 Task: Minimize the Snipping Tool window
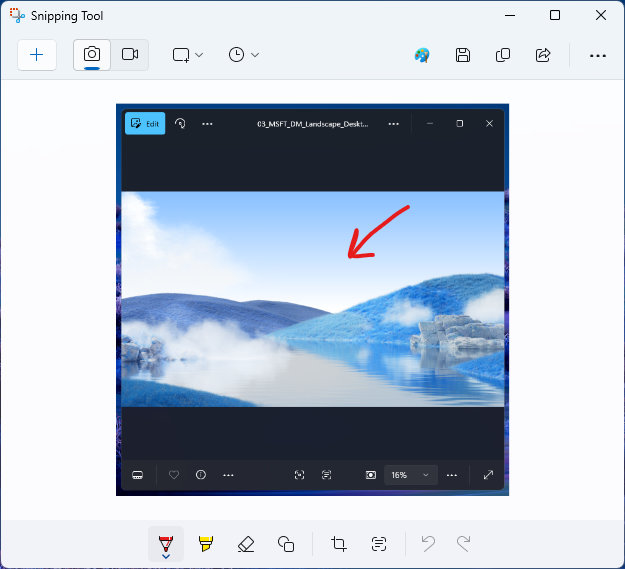click(510, 16)
